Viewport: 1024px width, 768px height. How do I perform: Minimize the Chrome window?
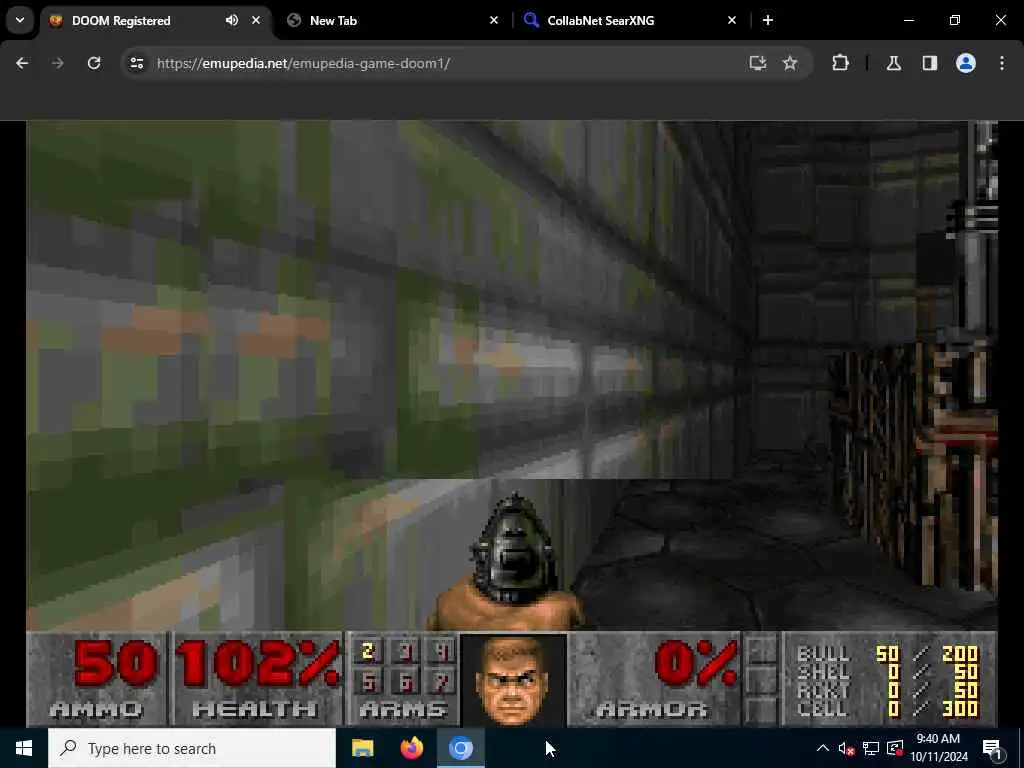pyautogui.click(x=908, y=20)
